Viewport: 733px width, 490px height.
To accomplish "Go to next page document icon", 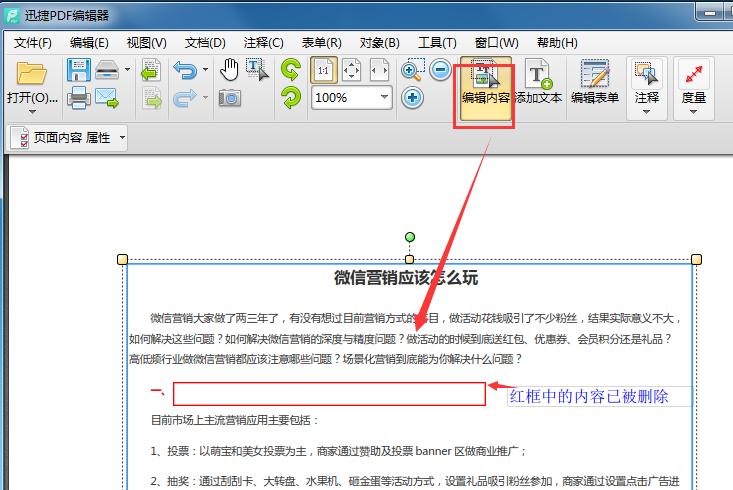I will 151,98.
